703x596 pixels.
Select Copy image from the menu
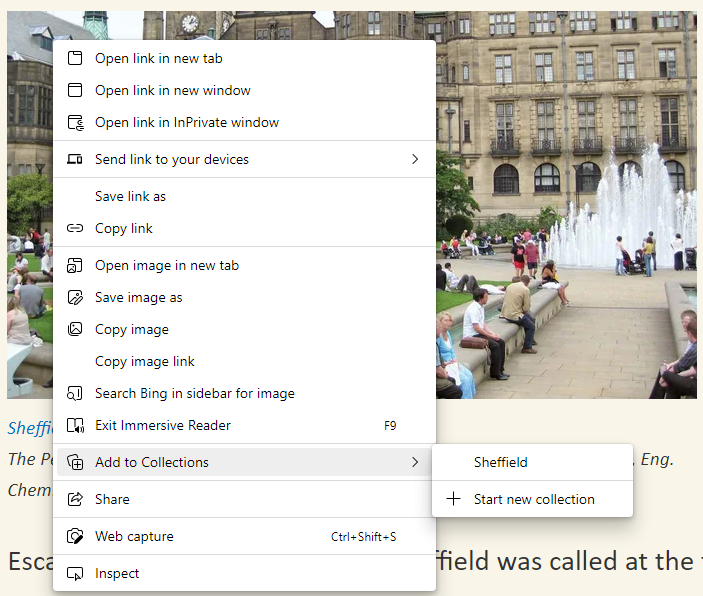[131, 329]
